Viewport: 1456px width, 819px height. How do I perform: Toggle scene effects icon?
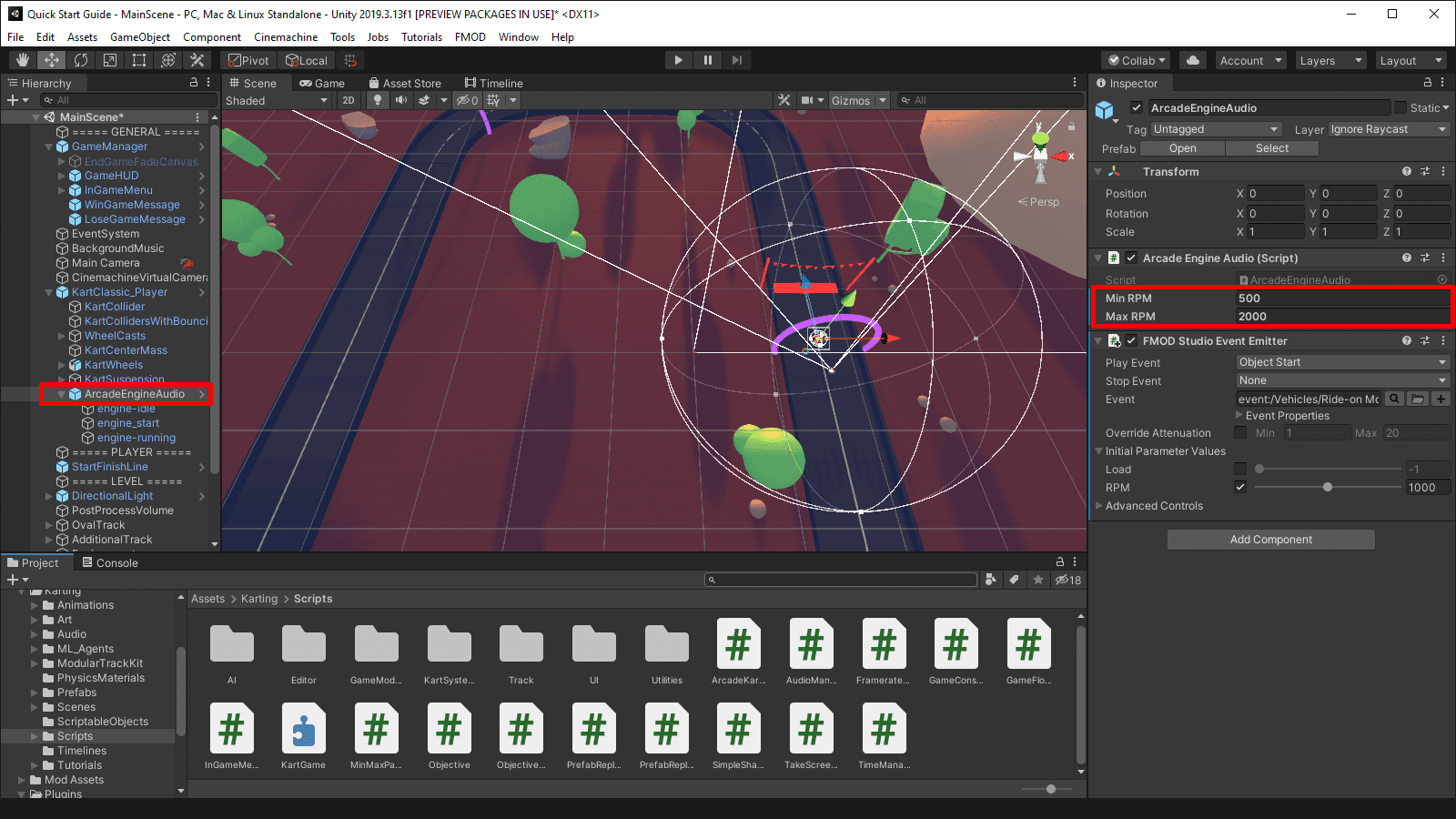(x=424, y=100)
